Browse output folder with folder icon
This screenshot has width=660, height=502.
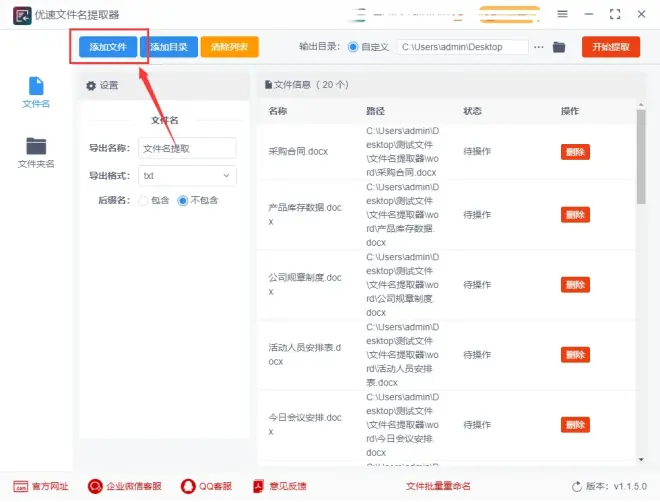559,47
